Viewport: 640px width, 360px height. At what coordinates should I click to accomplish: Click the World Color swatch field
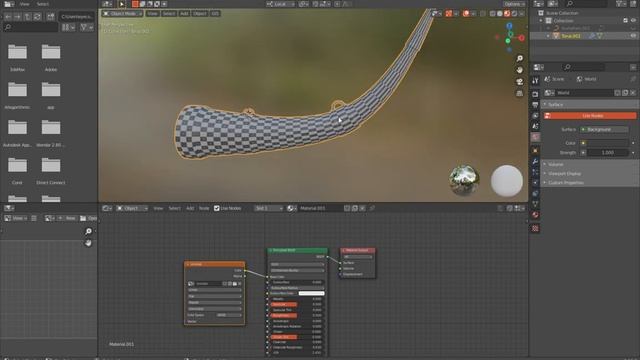point(608,143)
